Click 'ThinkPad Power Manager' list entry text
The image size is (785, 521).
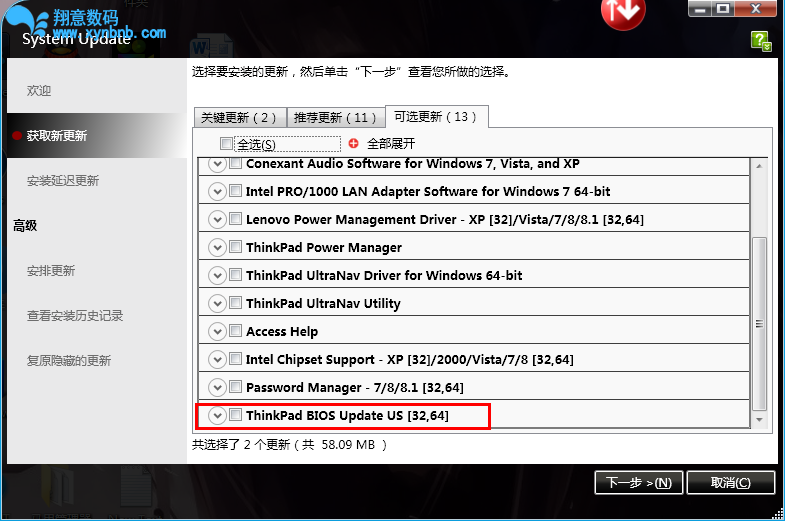click(324, 248)
